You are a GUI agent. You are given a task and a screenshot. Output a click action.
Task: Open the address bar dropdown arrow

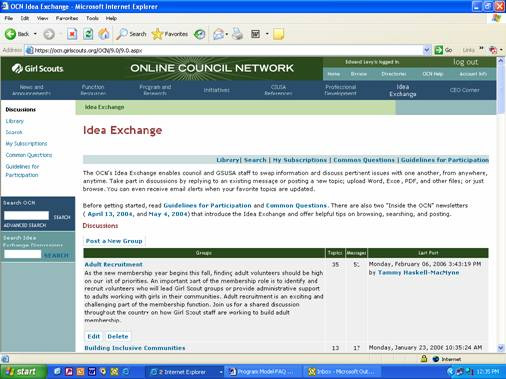coord(427,50)
